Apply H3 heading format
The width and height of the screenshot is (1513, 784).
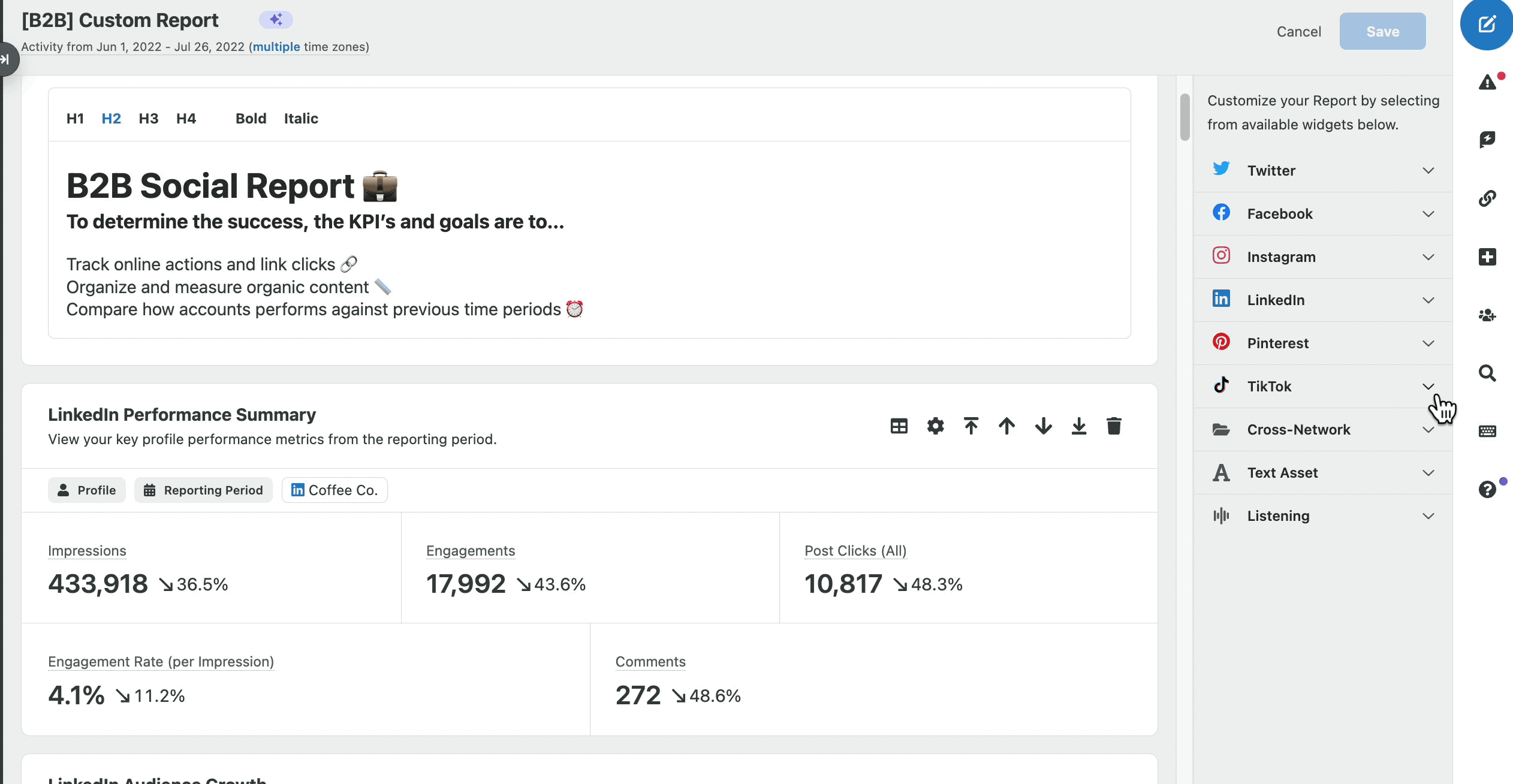149,119
